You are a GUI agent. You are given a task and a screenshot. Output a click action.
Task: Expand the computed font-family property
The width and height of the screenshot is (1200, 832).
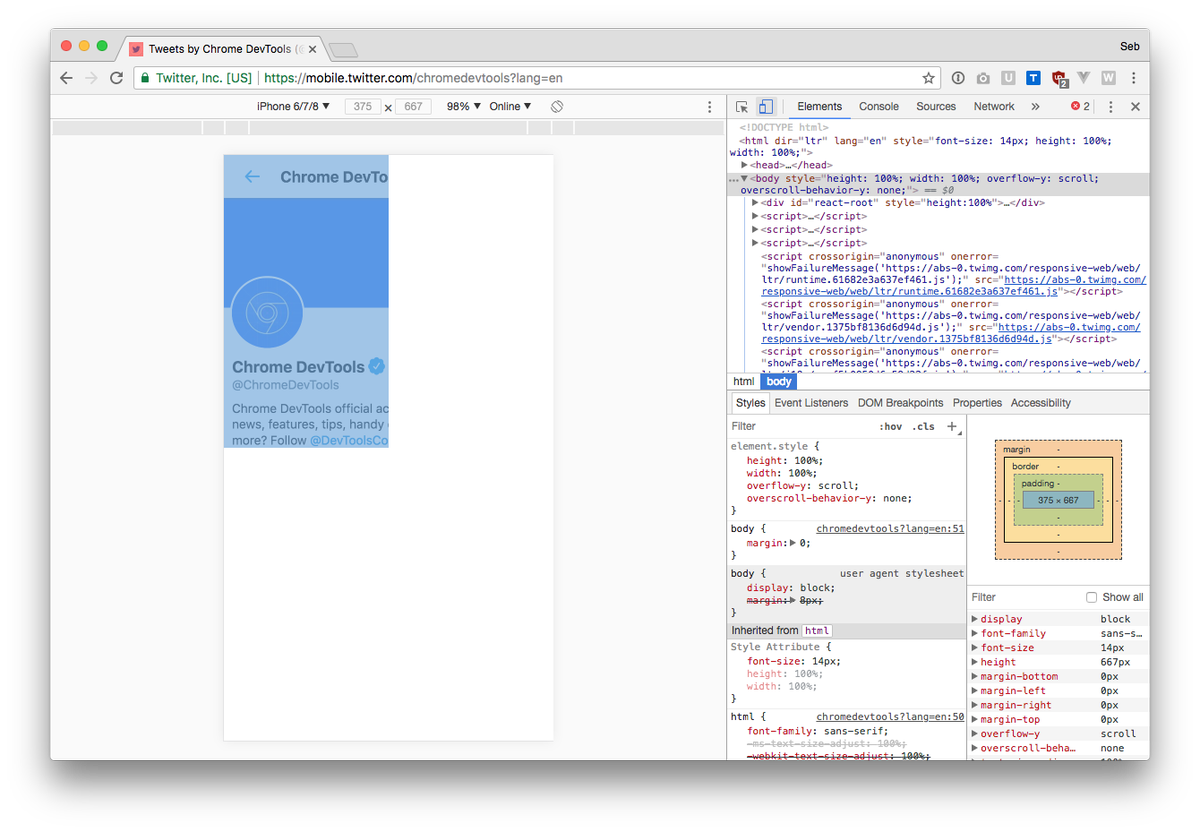coord(975,633)
